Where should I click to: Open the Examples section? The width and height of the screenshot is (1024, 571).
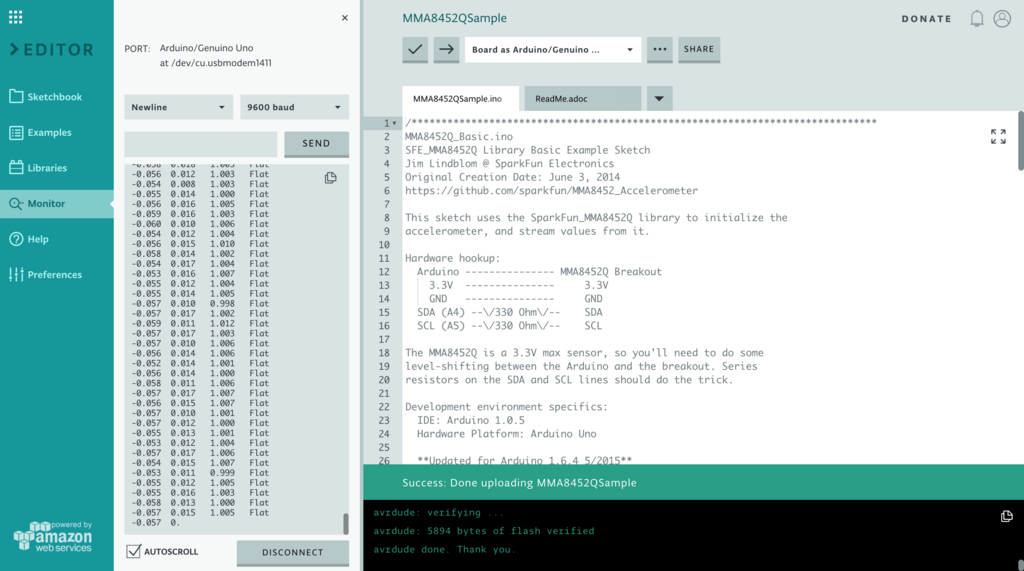(x=40, y=133)
